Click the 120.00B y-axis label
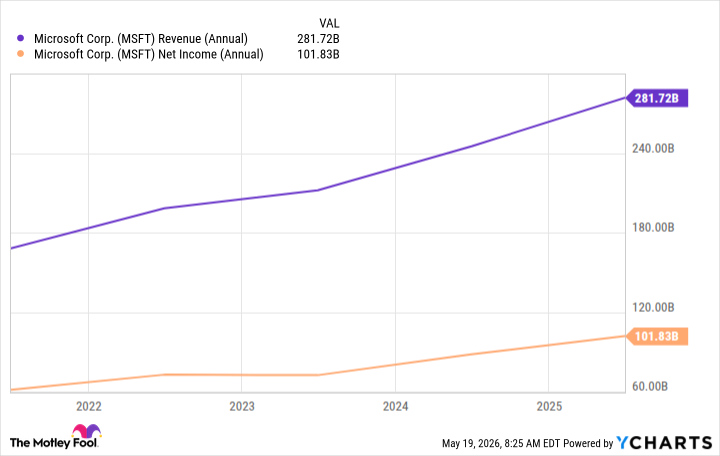Viewport: 720px width, 456px height. [x=653, y=307]
